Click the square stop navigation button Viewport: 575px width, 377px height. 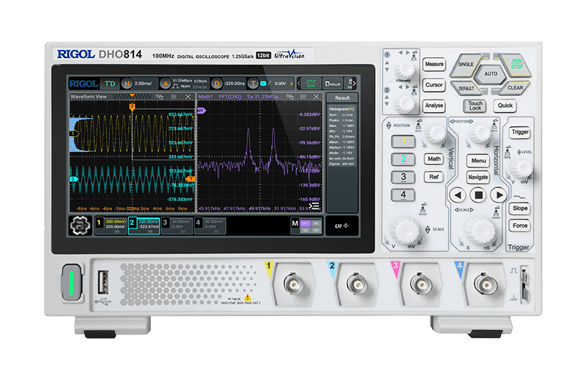(x=478, y=195)
